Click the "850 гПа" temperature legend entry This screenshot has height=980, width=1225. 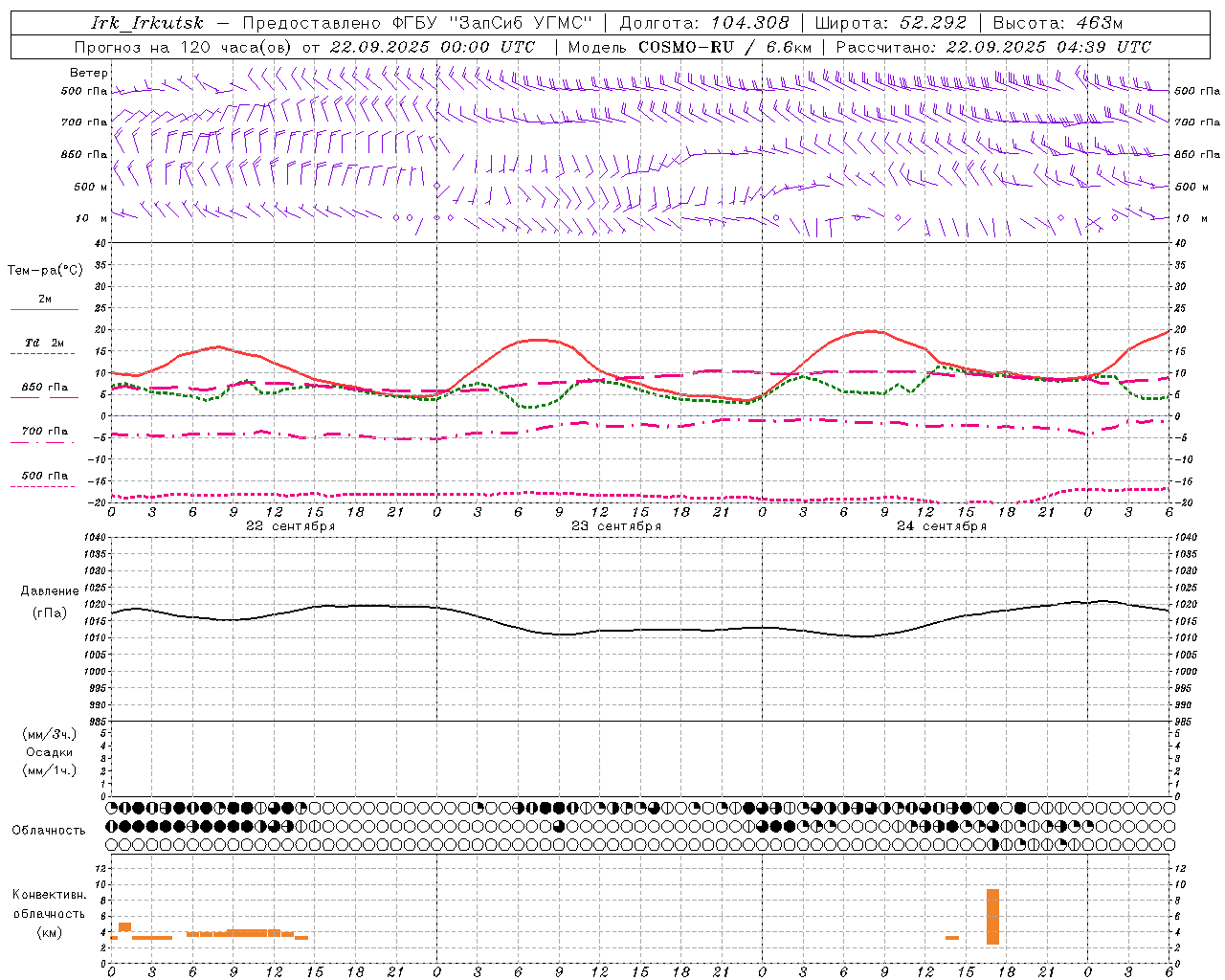45,388
